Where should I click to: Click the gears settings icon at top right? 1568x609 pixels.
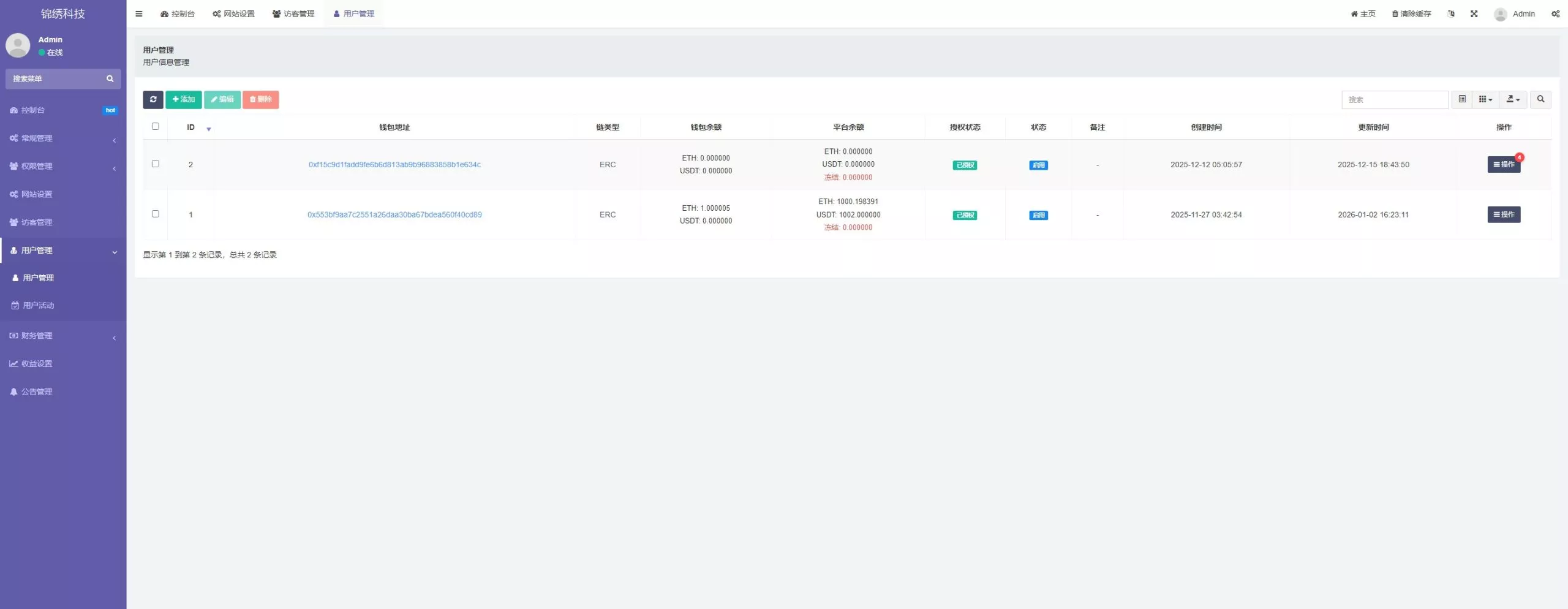coord(1555,13)
